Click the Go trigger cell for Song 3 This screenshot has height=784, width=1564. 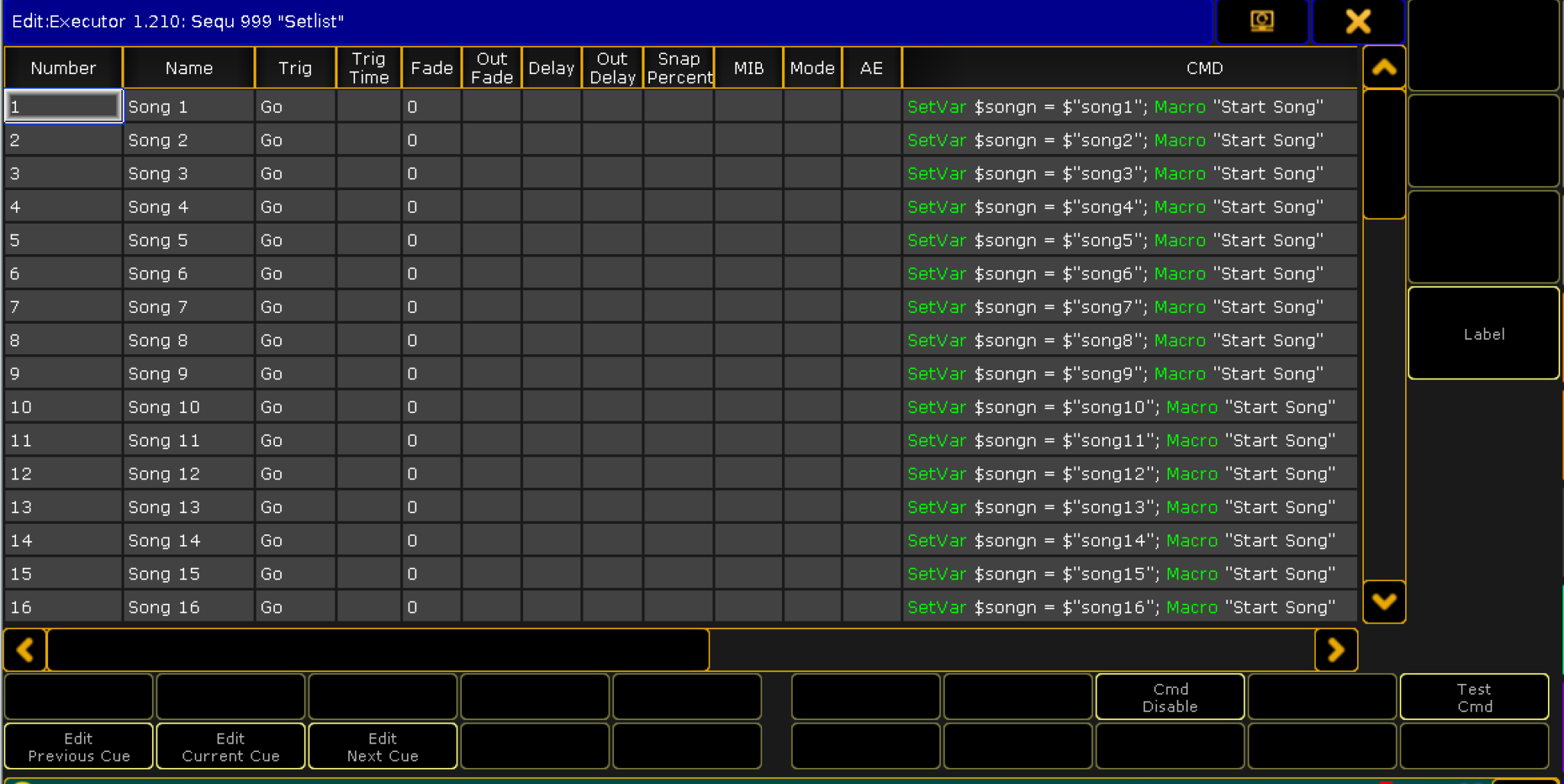296,173
